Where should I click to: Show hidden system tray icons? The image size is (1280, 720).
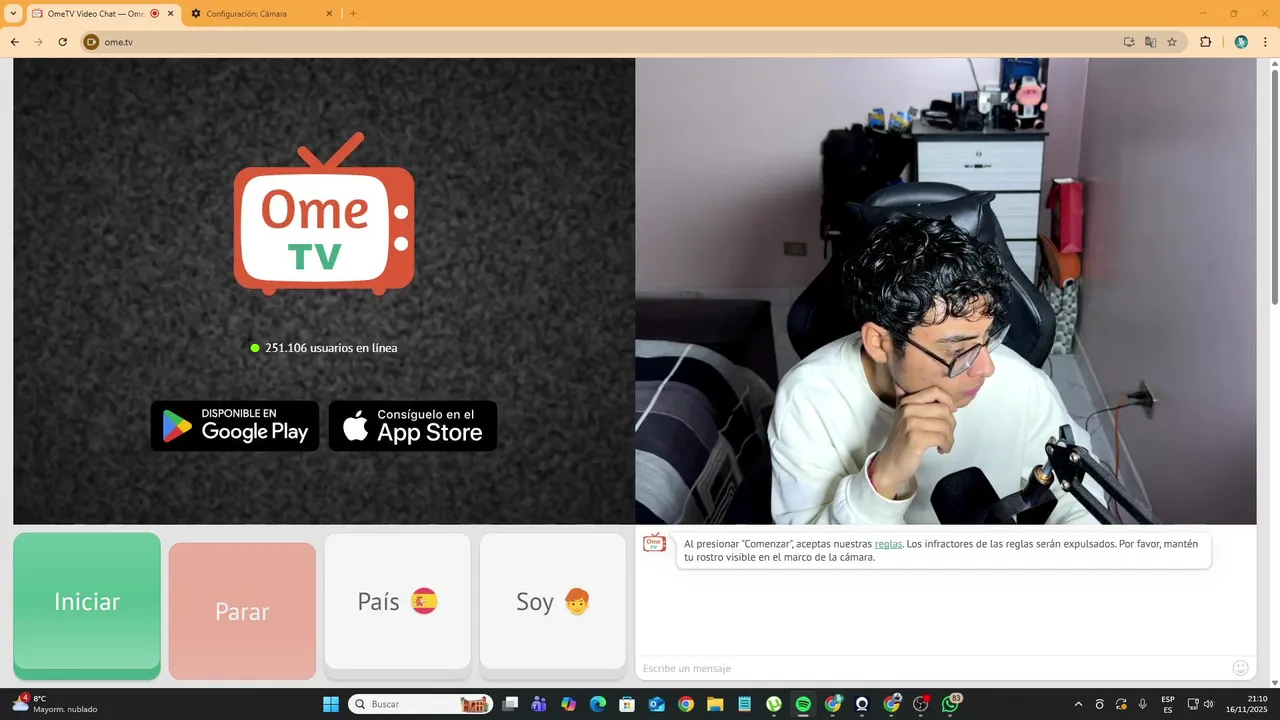click(x=1078, y=704)
